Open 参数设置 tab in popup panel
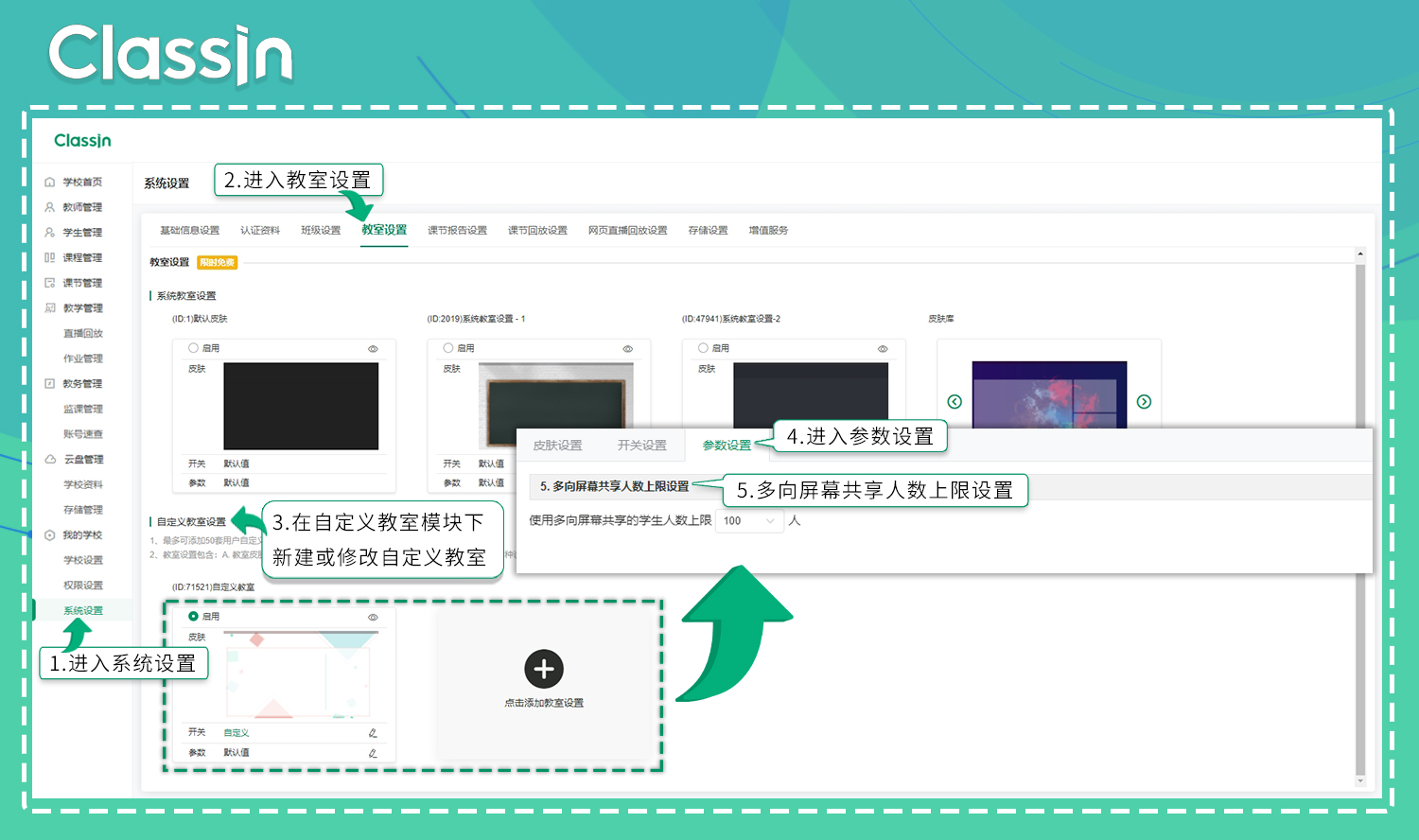 727,446
